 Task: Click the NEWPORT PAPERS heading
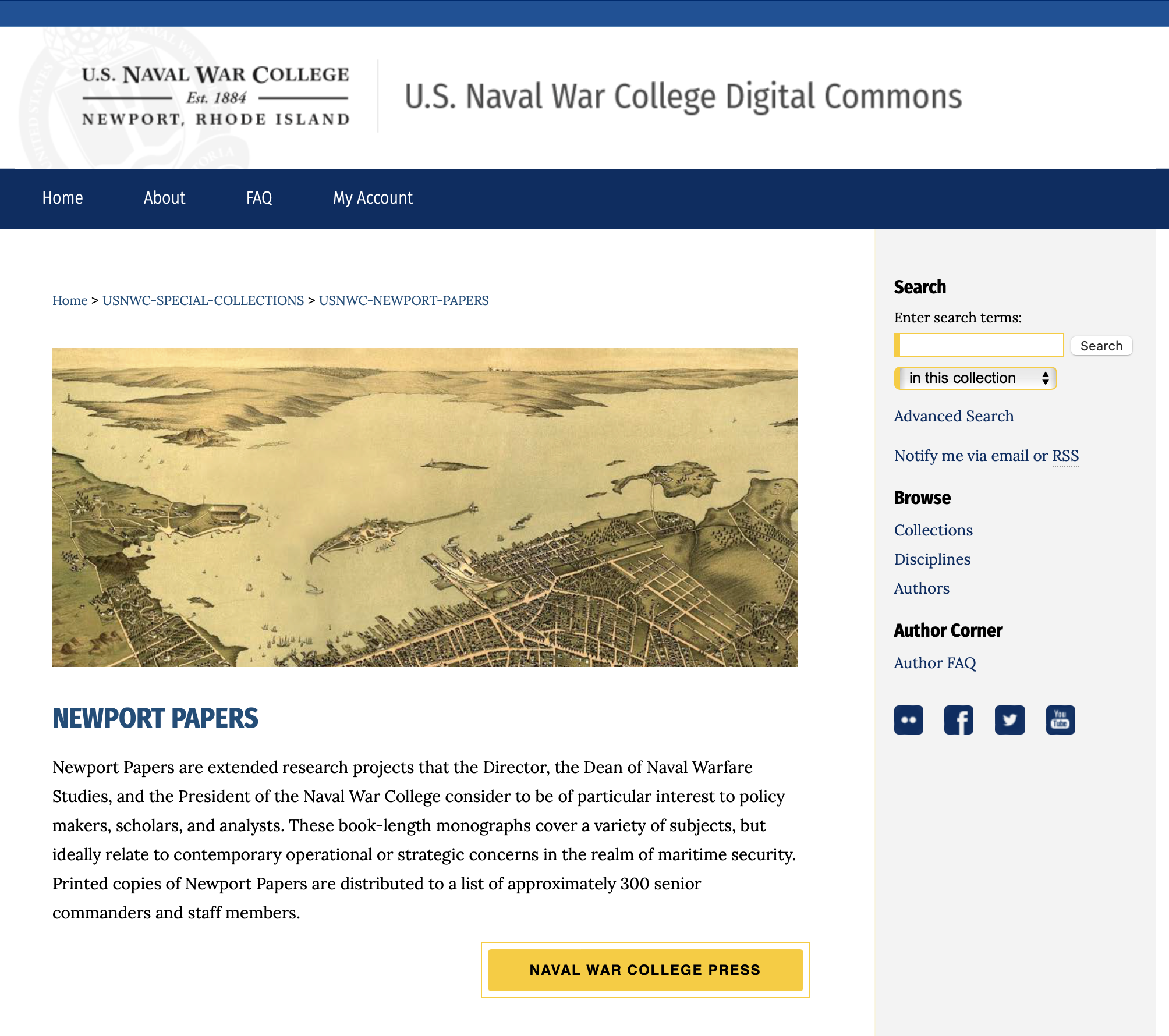[x=155, y=718]
